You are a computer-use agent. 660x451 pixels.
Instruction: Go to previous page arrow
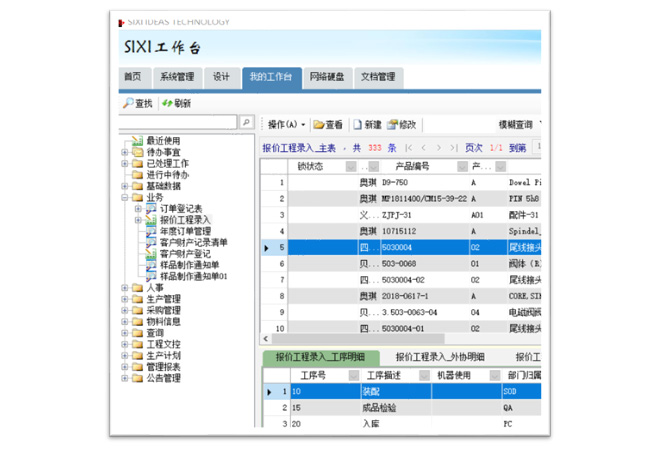tap(423, 148)
